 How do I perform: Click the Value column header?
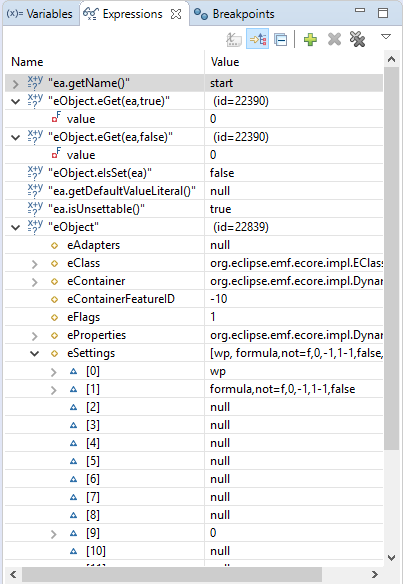tap(294, 62)
